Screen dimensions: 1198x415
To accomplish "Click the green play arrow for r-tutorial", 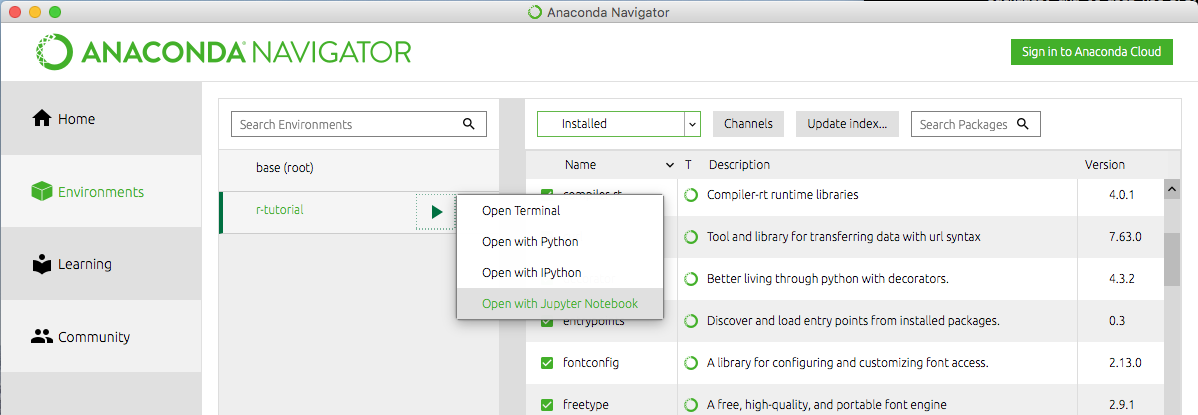I will point(436,212).
